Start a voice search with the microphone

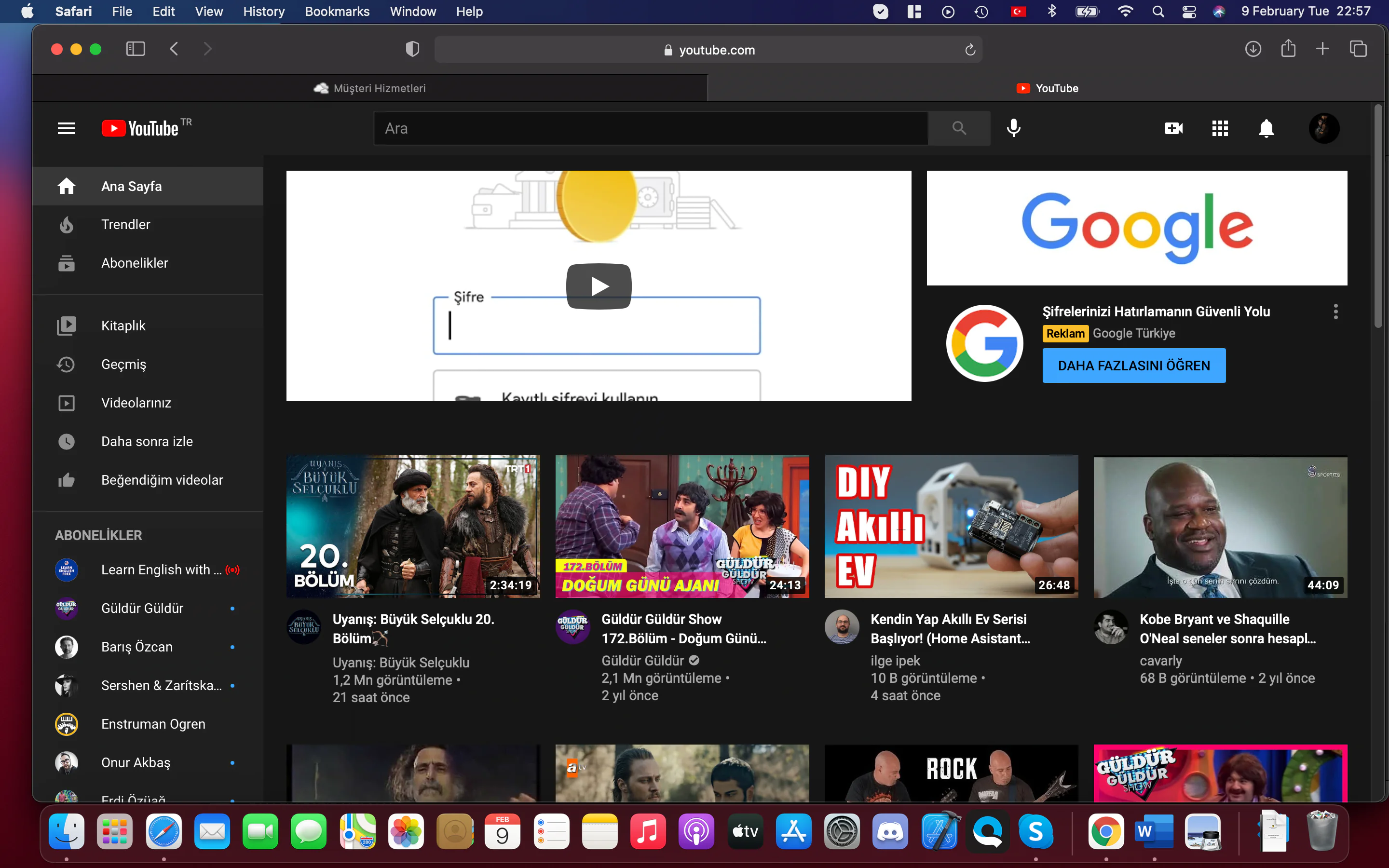1013,128
